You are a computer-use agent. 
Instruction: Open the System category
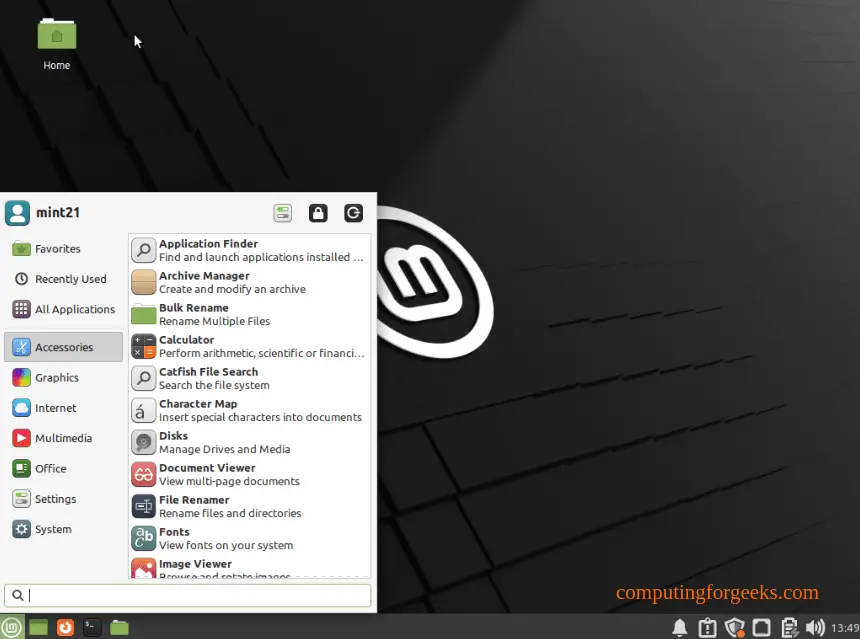click(x=63, y=529)
